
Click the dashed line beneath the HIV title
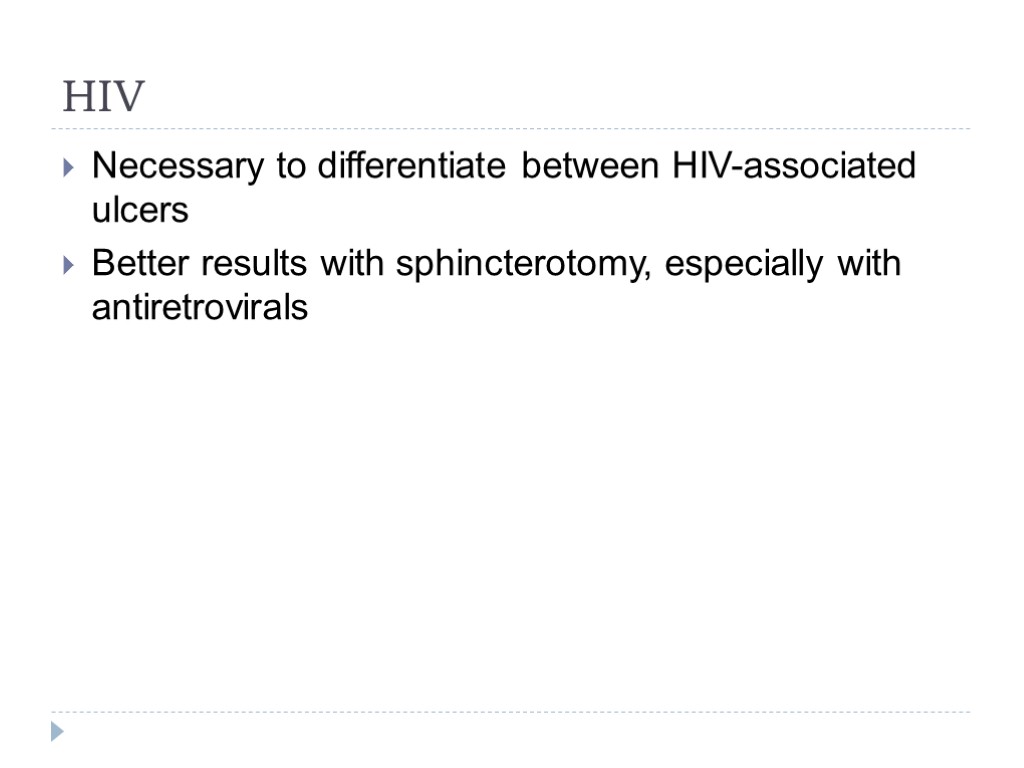(x=510, y=129)
